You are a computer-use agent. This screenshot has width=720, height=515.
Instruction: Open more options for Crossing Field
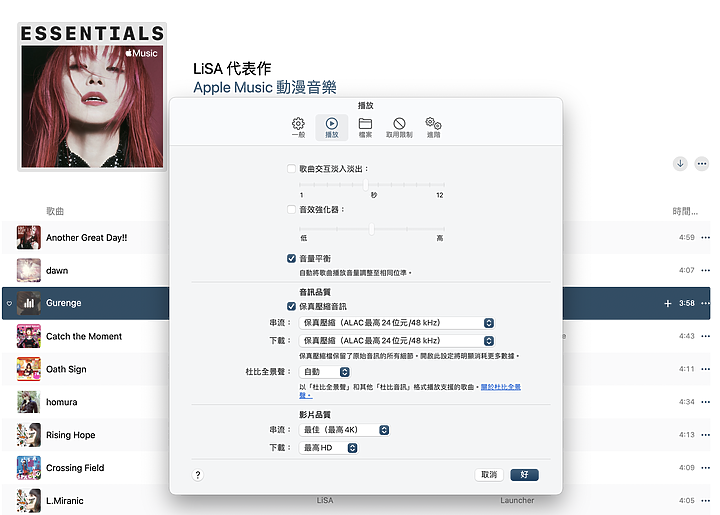coord(705,468)
